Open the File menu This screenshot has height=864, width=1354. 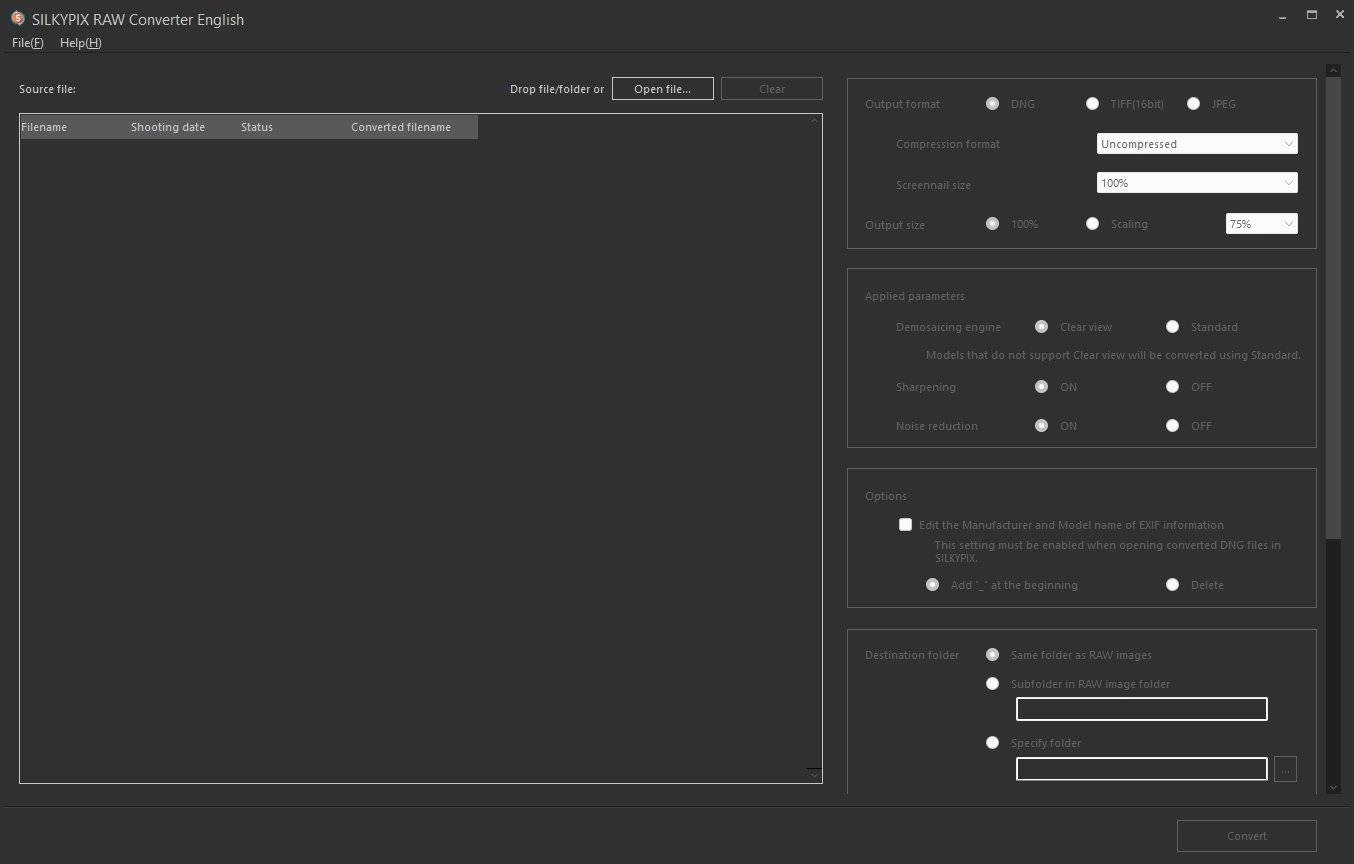coord(28,43)
